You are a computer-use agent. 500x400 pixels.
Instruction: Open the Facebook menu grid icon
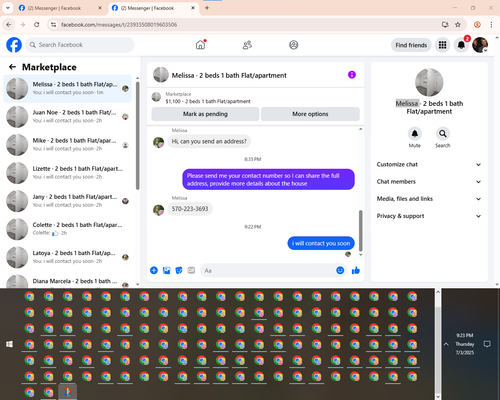point(442,45)
